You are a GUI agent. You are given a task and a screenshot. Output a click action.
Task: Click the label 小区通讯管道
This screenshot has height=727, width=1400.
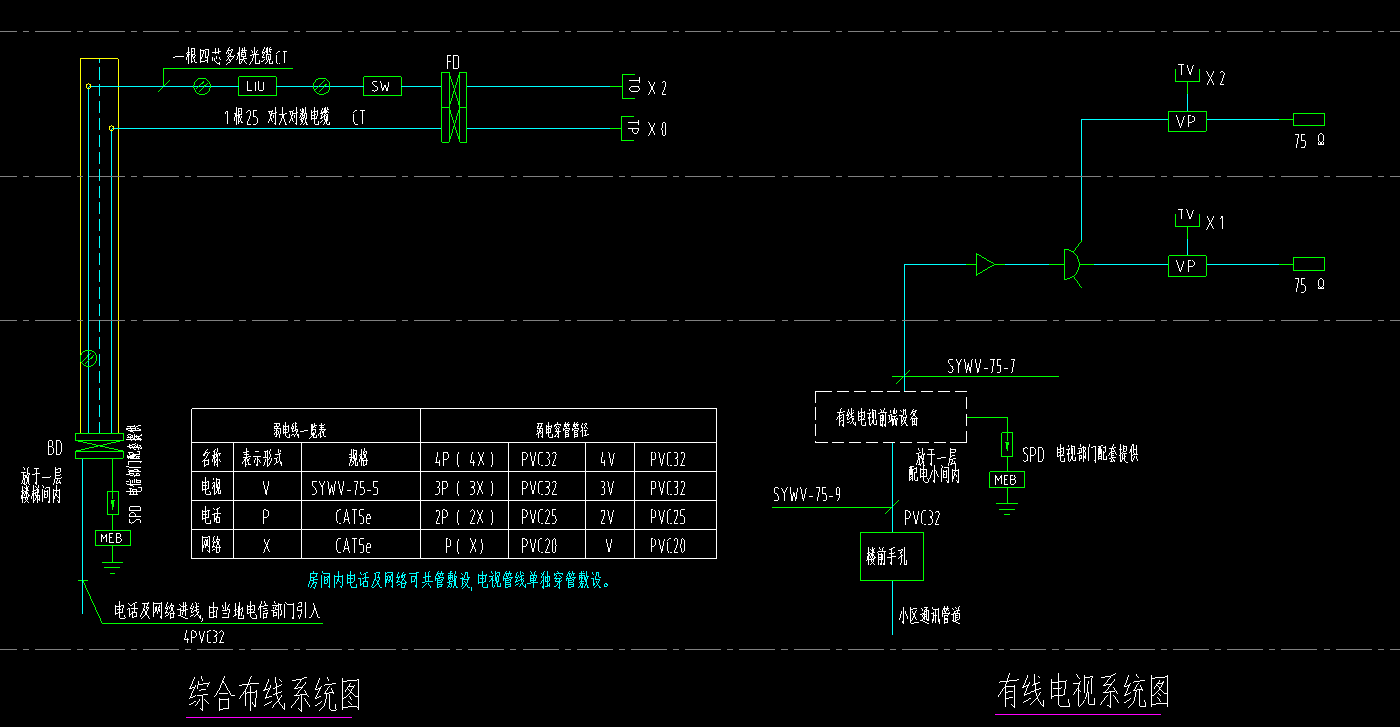click(929, 617)
